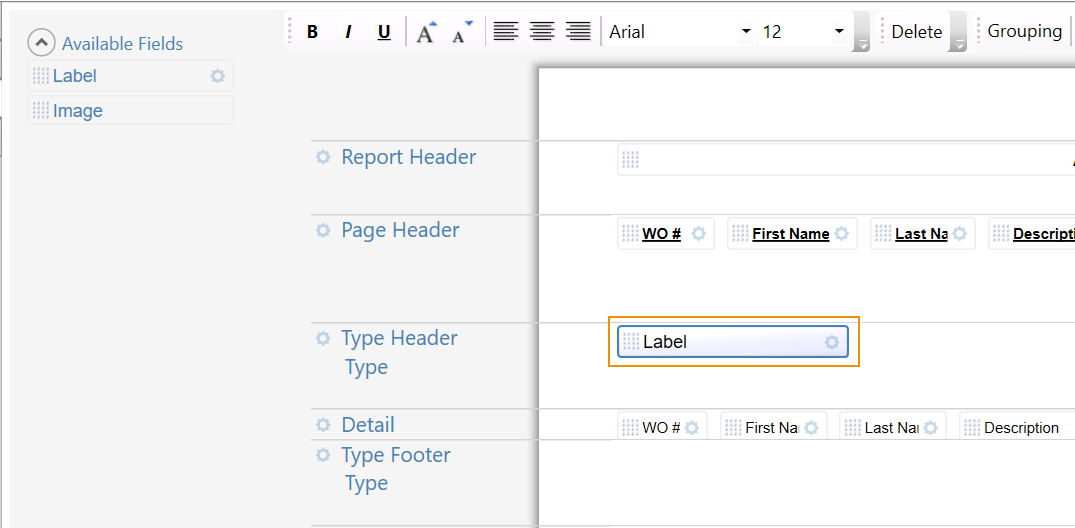Open the font size 12 dropdown

839,32
